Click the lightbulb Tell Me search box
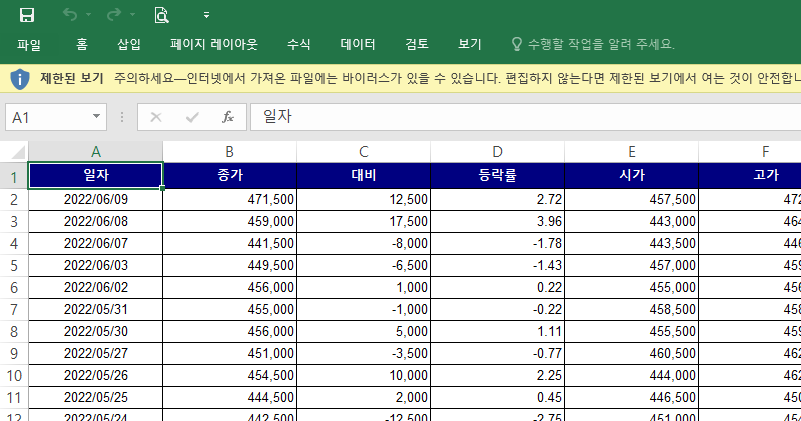 592,44
